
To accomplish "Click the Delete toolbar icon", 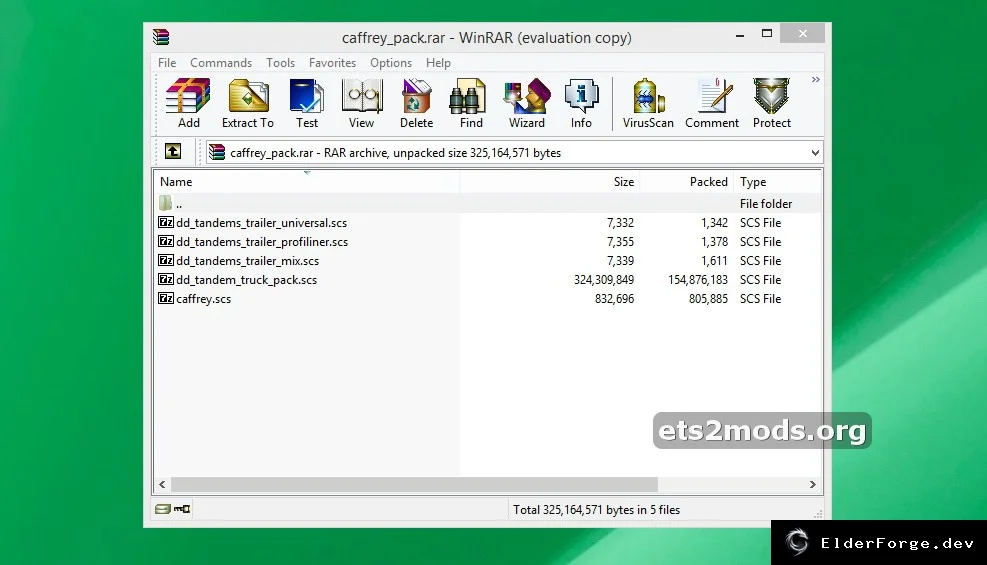I will (x=416, y=104).
